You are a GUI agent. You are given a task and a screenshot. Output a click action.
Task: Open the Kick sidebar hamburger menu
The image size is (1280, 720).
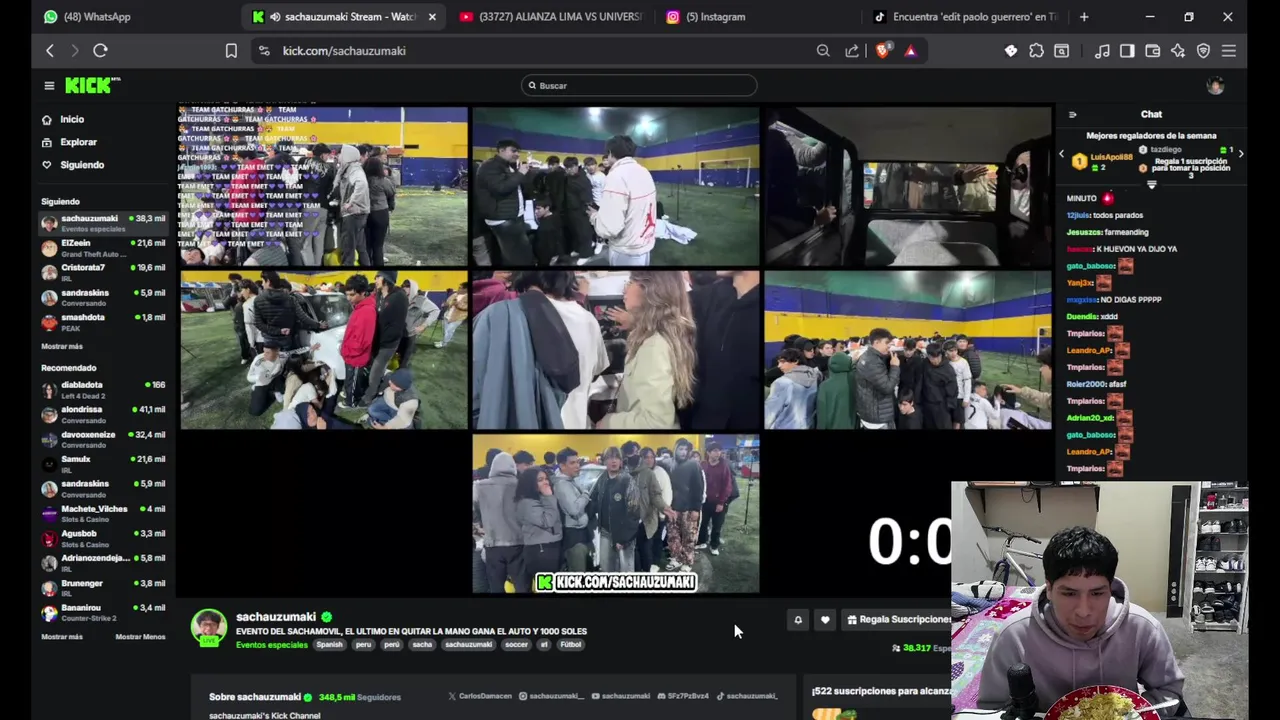[49, 86]
